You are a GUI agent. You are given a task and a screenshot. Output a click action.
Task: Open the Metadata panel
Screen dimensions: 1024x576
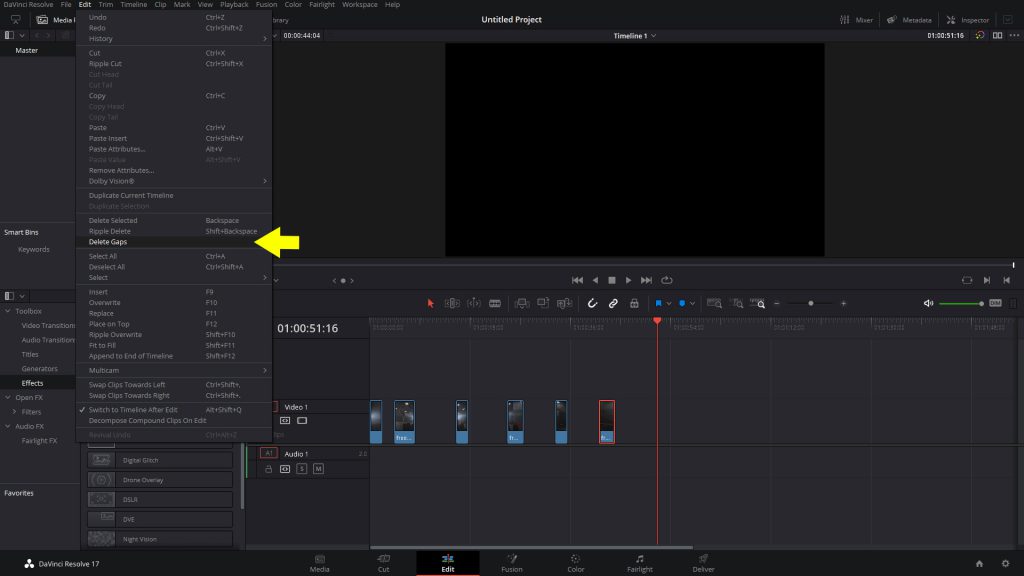(909, 20)
